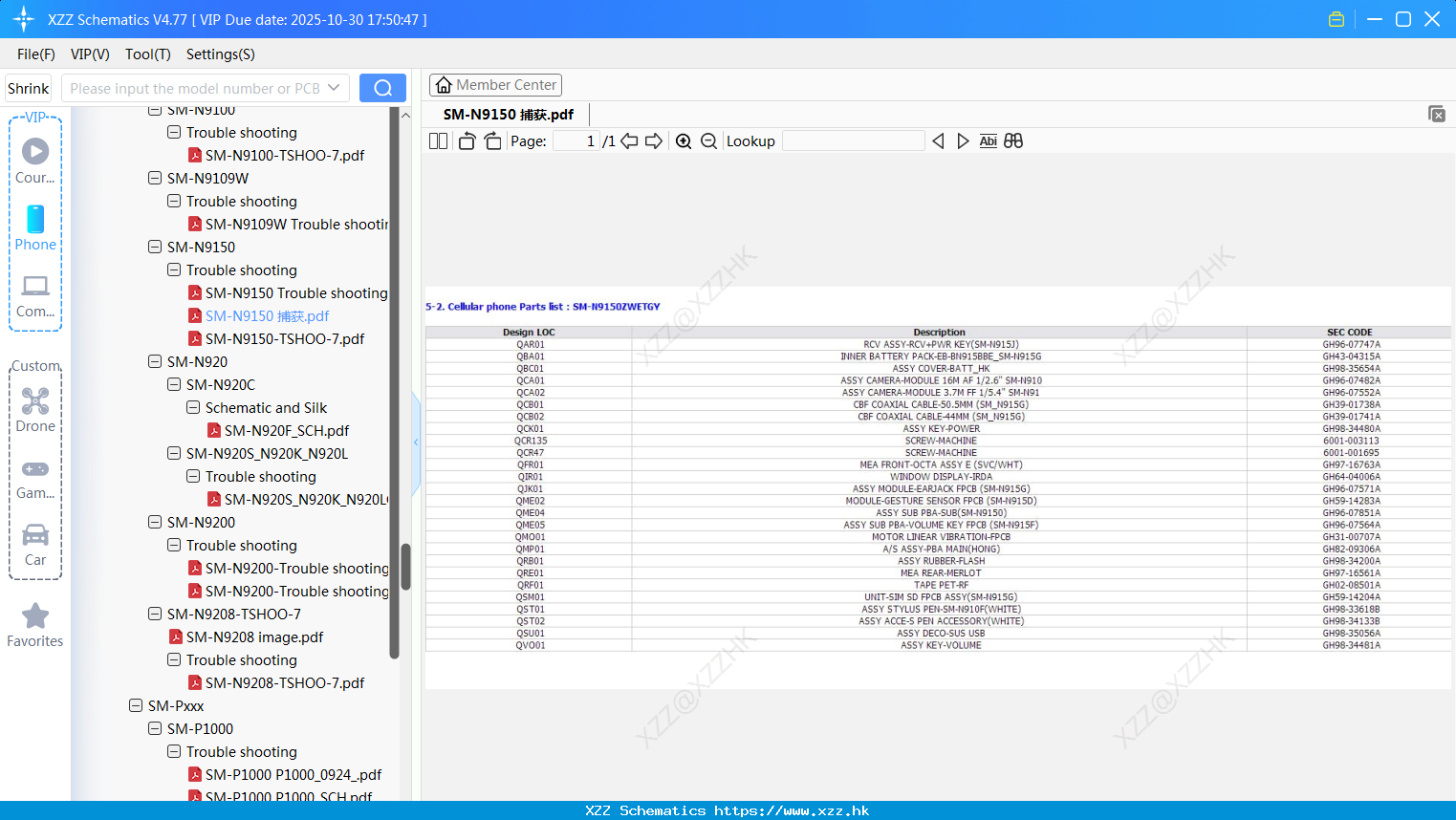Open SM-N9208 image.pdf
Image resolution: width=1456 pixels, height=820 pixels.
(x=254, y=637)
